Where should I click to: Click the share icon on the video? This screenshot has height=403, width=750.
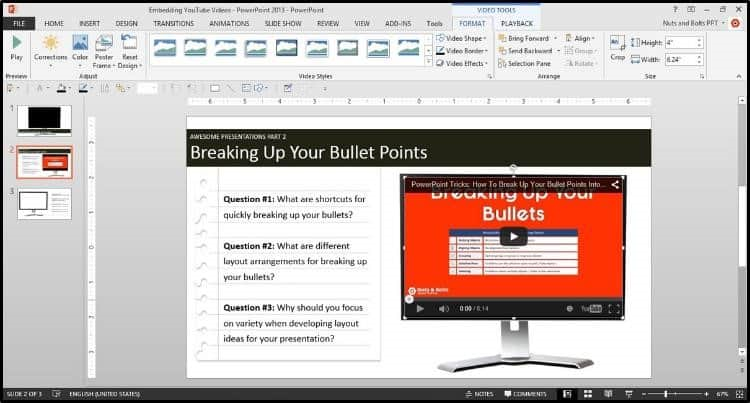pos(616,184)
